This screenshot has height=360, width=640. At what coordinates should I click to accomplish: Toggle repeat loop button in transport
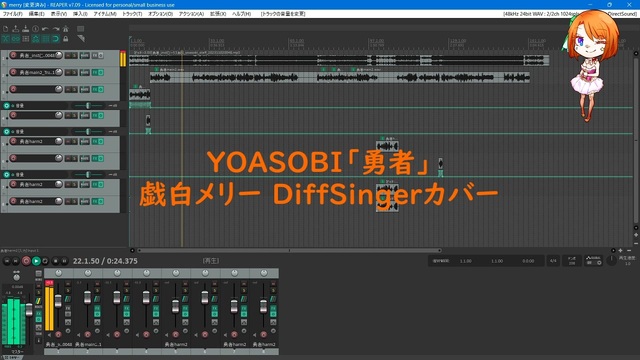pos(45,261)
